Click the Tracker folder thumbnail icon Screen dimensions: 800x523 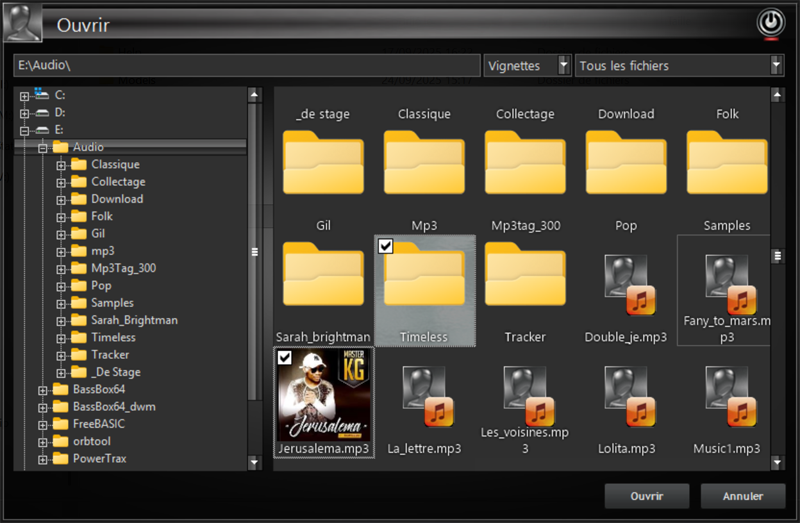(525, 275)
